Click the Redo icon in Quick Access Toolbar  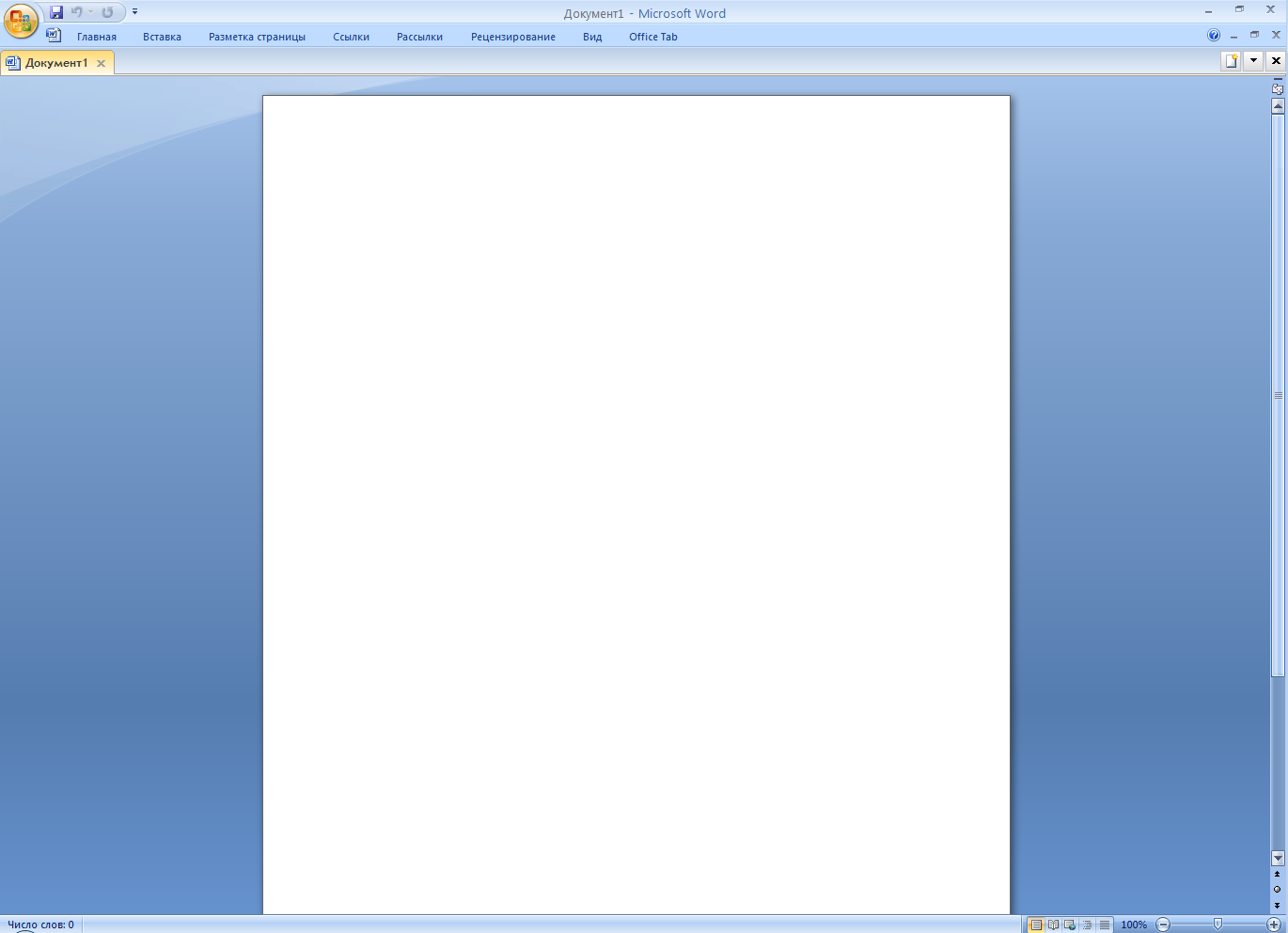click(x=107, y=12)
